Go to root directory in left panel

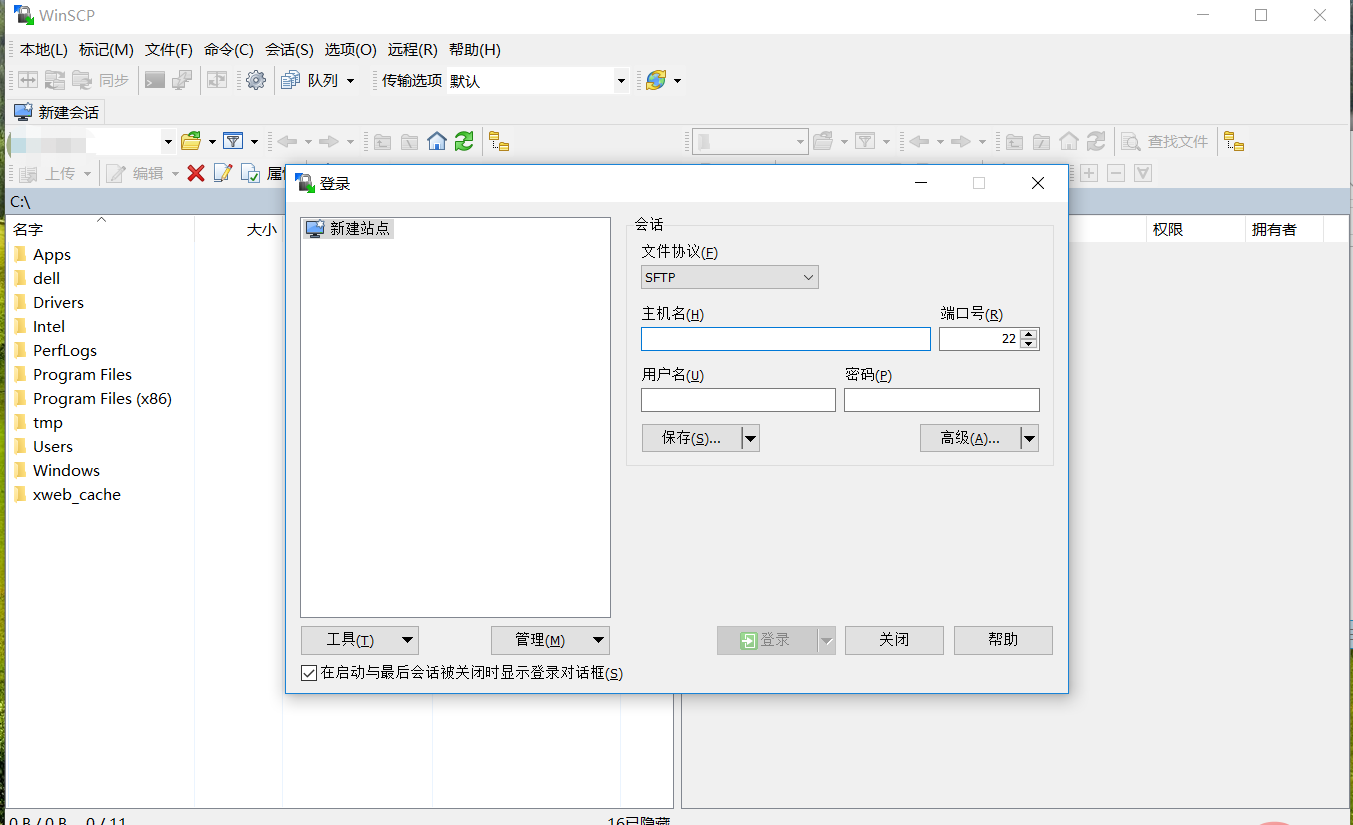click(x=409, y=142)
